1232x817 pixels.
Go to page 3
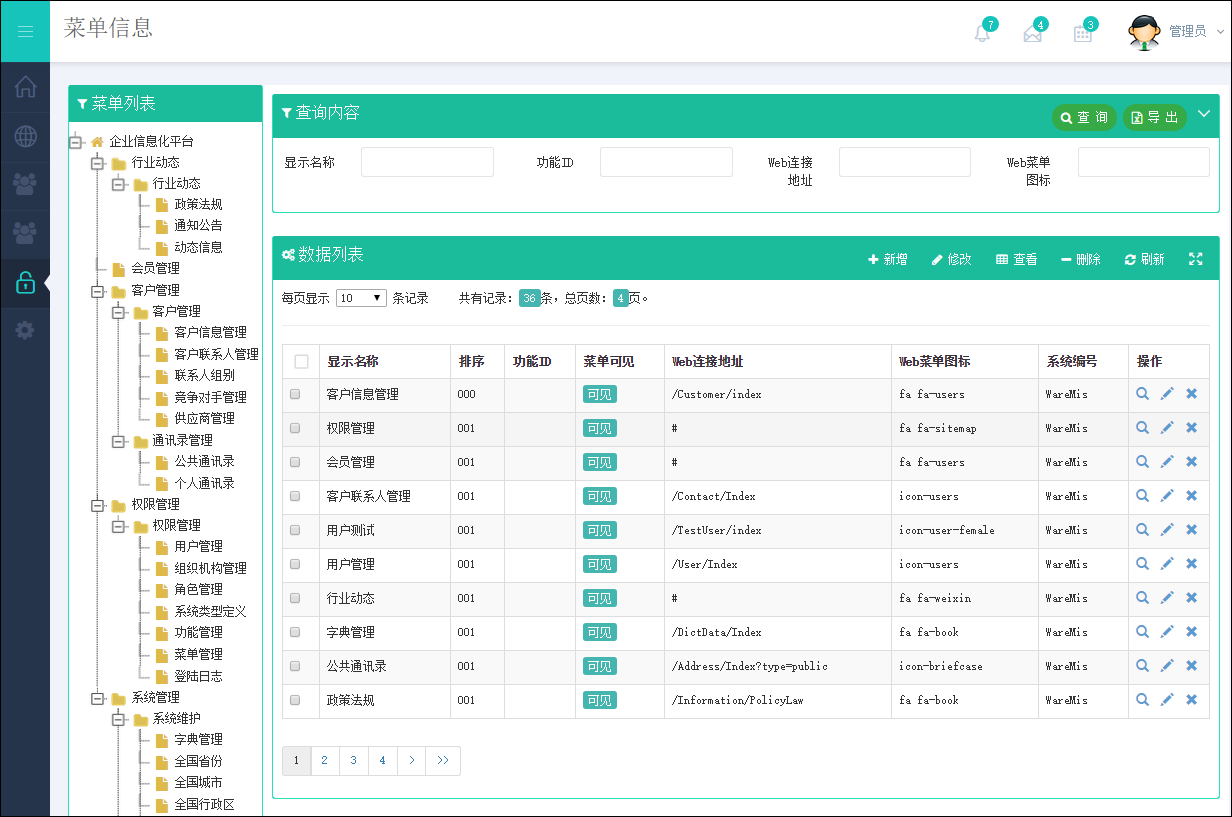(x=354, y=761)
